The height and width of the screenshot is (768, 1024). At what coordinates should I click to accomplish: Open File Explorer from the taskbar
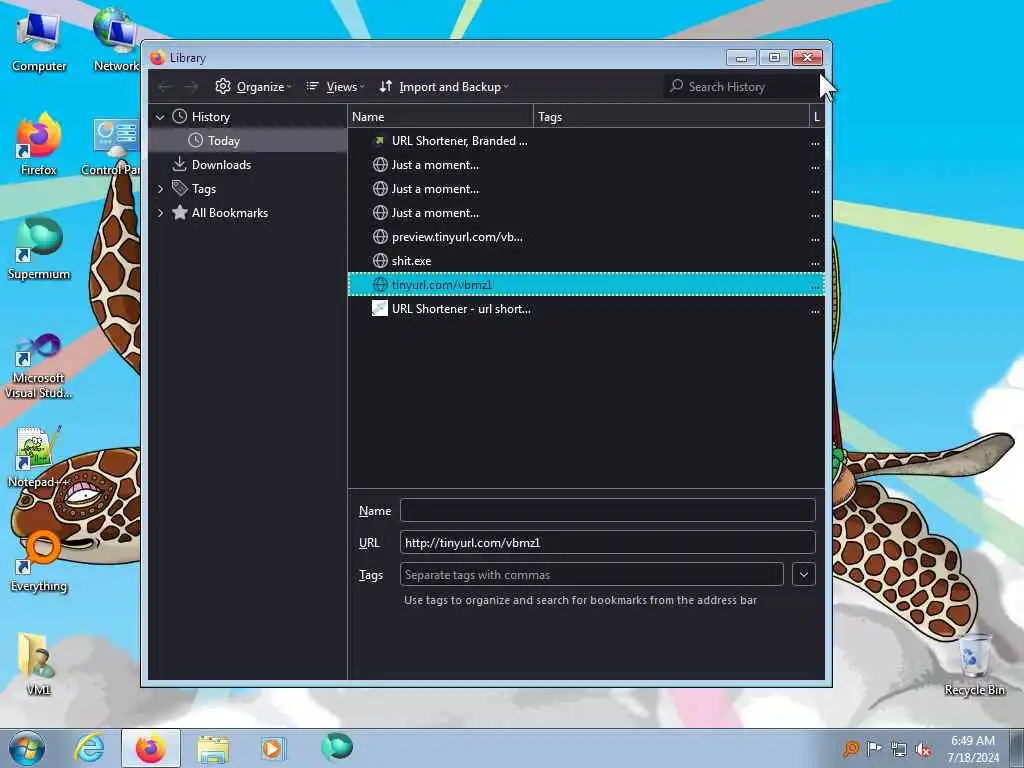click(214, 749)
